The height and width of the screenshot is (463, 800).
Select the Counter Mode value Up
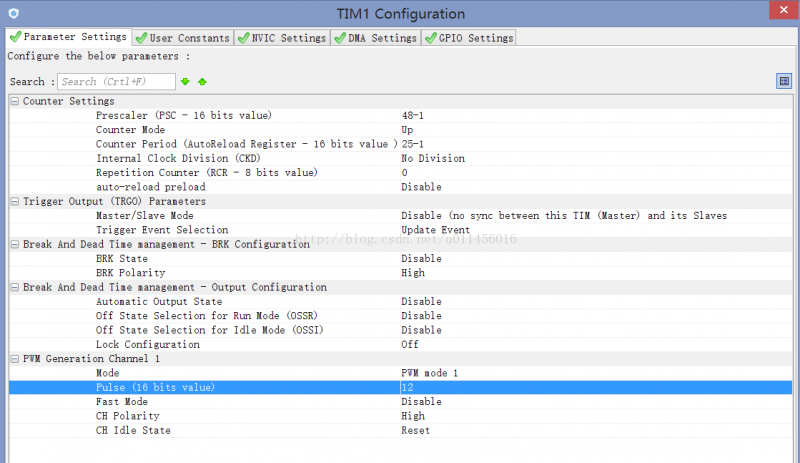click(x=407, y=130)
